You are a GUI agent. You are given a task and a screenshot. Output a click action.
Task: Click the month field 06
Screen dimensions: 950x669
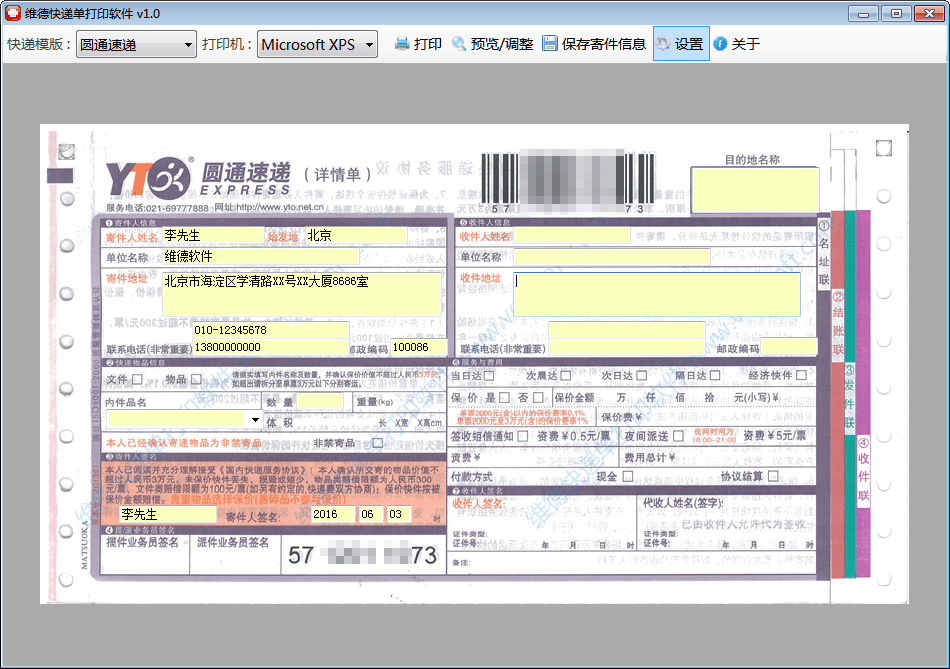370,514
